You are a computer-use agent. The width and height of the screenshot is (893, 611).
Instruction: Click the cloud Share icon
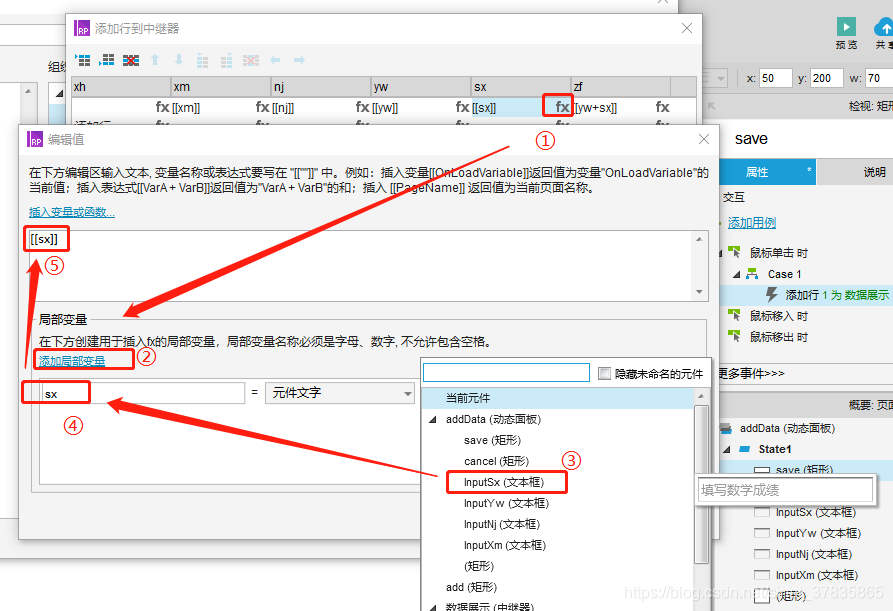pos(883,26)
